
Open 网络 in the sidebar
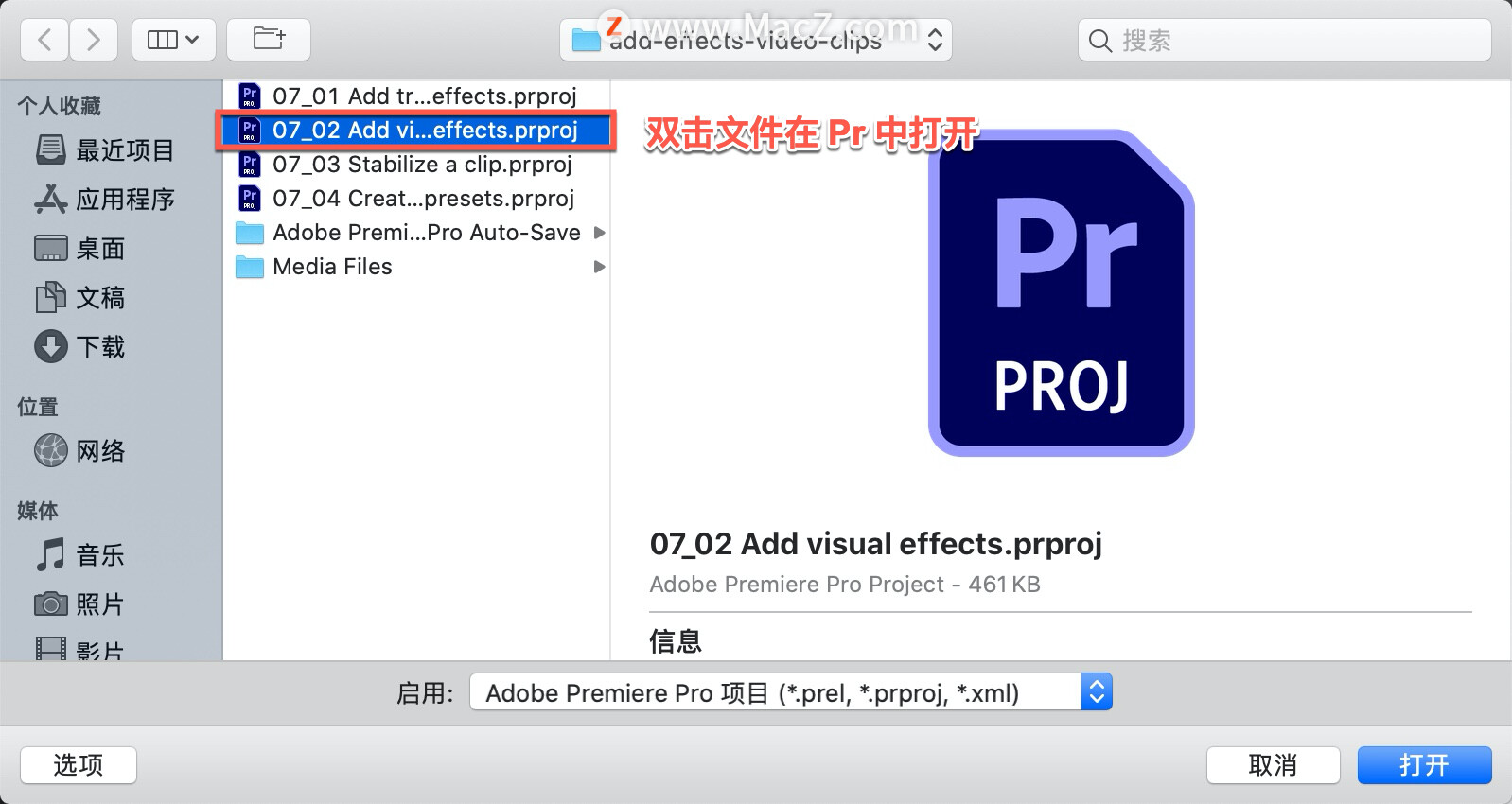click(79, 451)
